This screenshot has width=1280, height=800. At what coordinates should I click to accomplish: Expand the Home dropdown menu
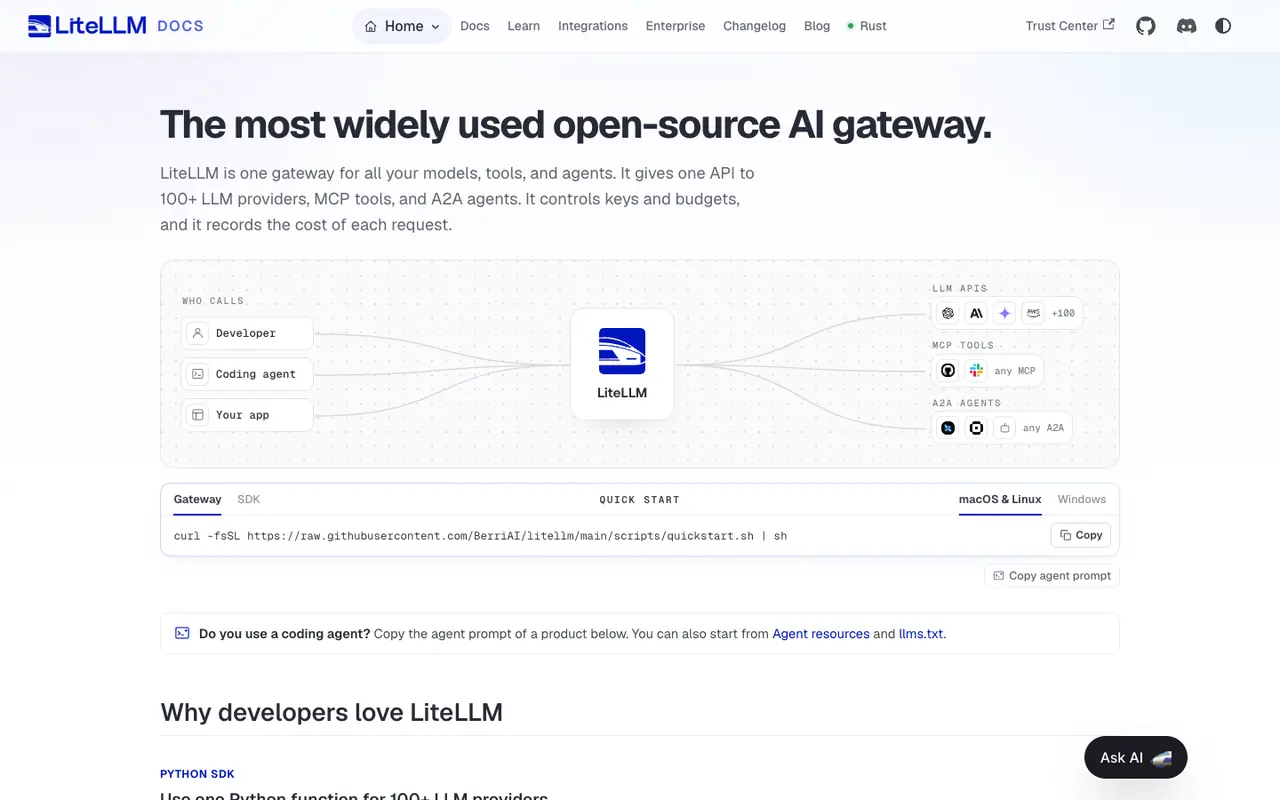click(402, 26)
